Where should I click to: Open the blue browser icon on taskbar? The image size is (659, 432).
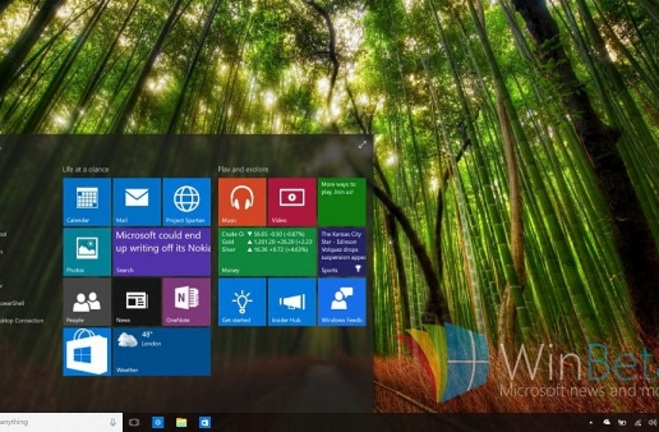pos(158,422)
